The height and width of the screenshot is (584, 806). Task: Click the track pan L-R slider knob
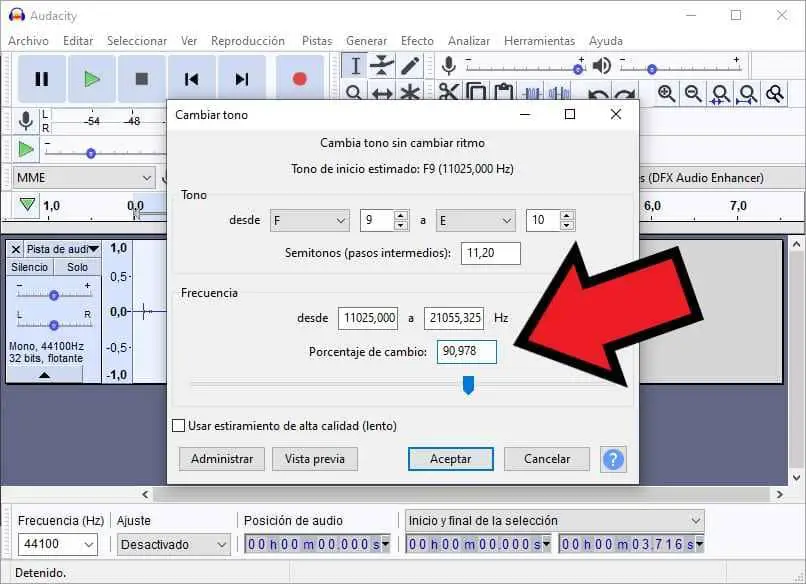53,325
